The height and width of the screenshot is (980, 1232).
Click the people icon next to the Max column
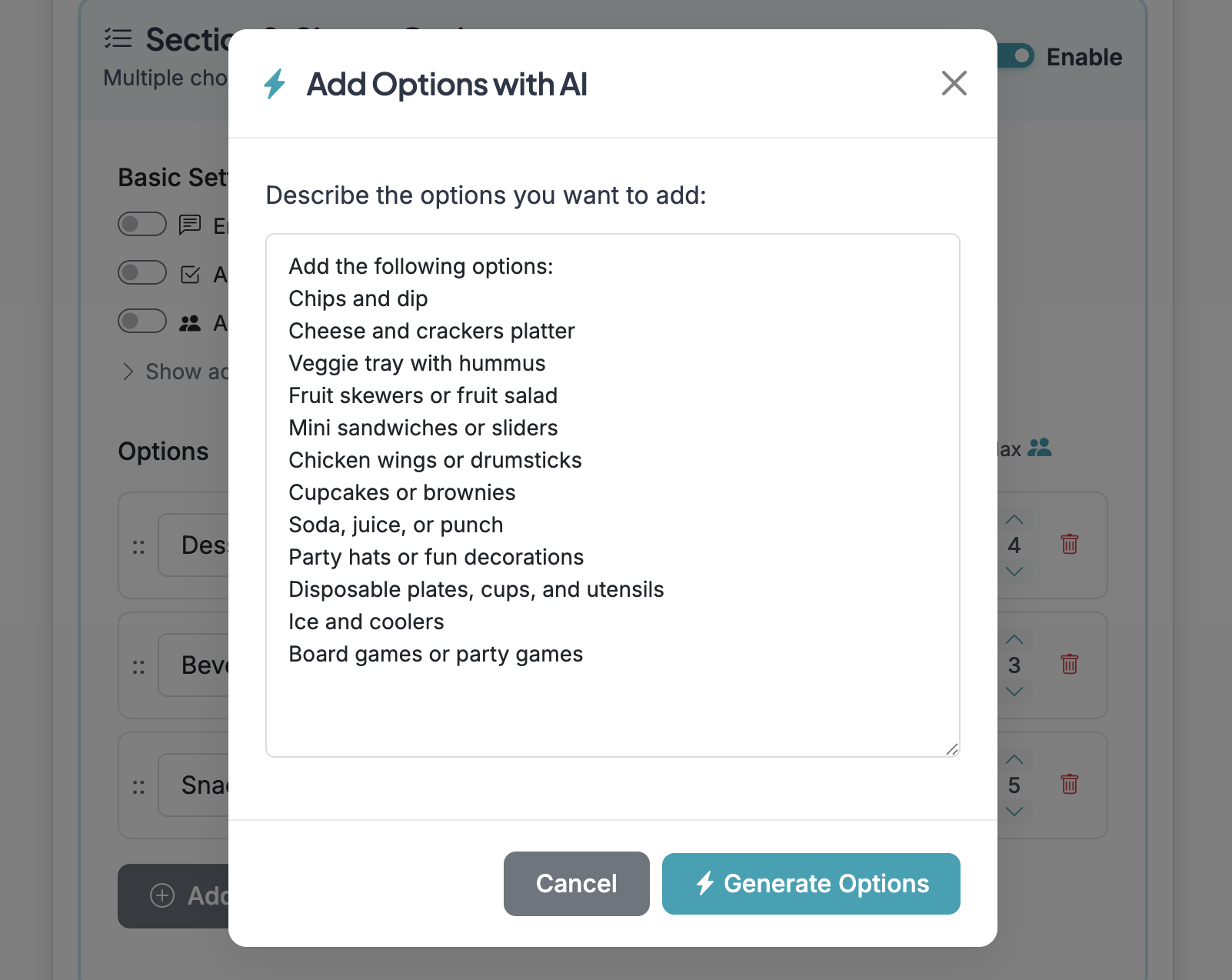[1041, 448]
